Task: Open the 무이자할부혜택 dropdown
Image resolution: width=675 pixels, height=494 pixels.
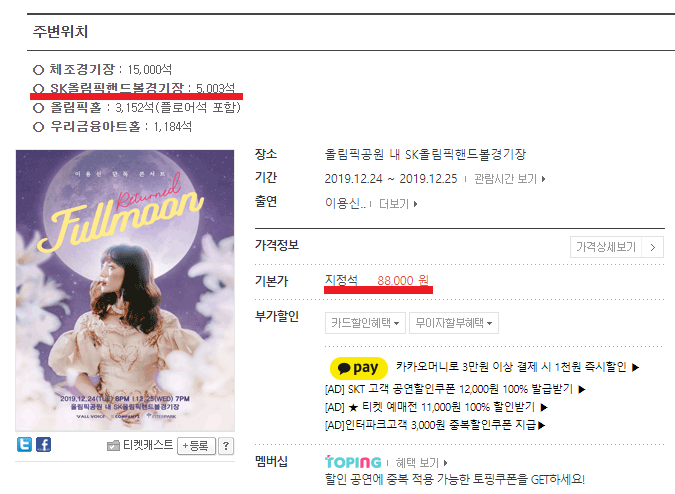Action: click(x=454, y=323)
